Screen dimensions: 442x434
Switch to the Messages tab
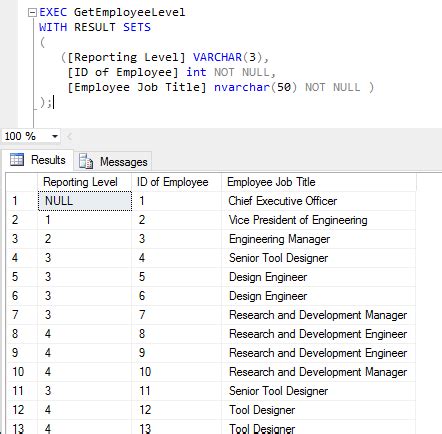click(113, 161)
